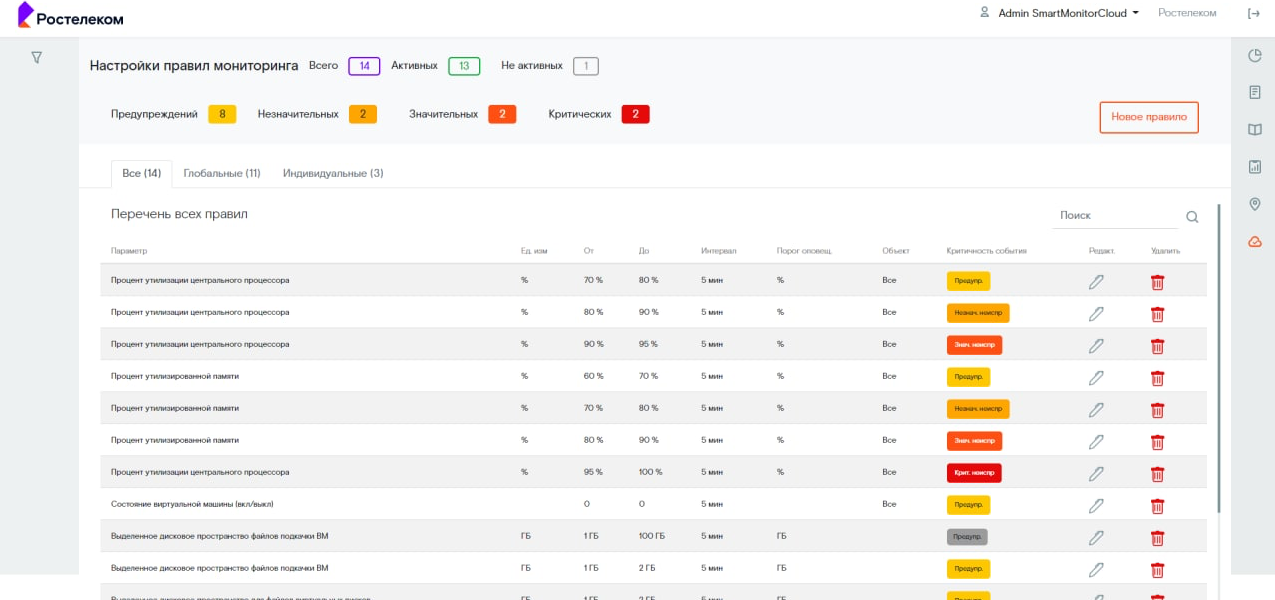
Task: Click the logout icon in top right
Action: (1253, 13)
